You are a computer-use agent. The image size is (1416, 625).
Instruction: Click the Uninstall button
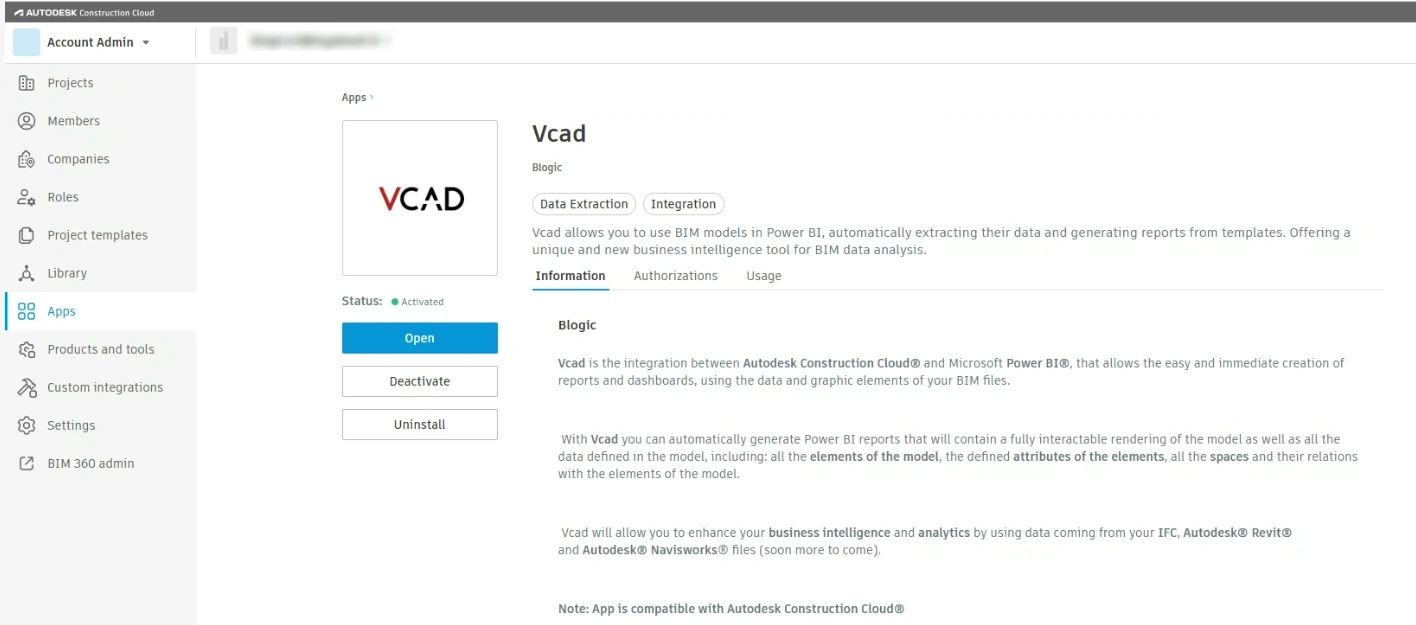[x=420, y=424]
